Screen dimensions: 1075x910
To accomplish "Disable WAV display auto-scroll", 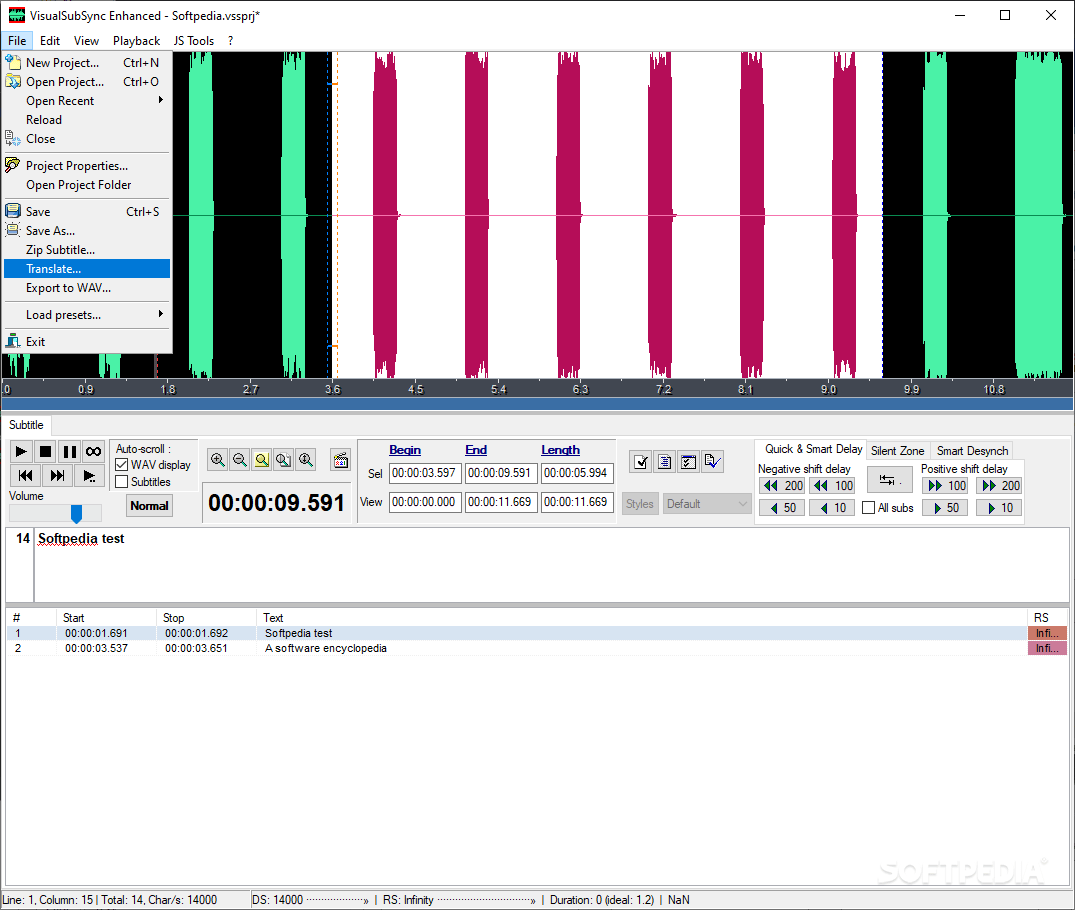I will [121, 463].
